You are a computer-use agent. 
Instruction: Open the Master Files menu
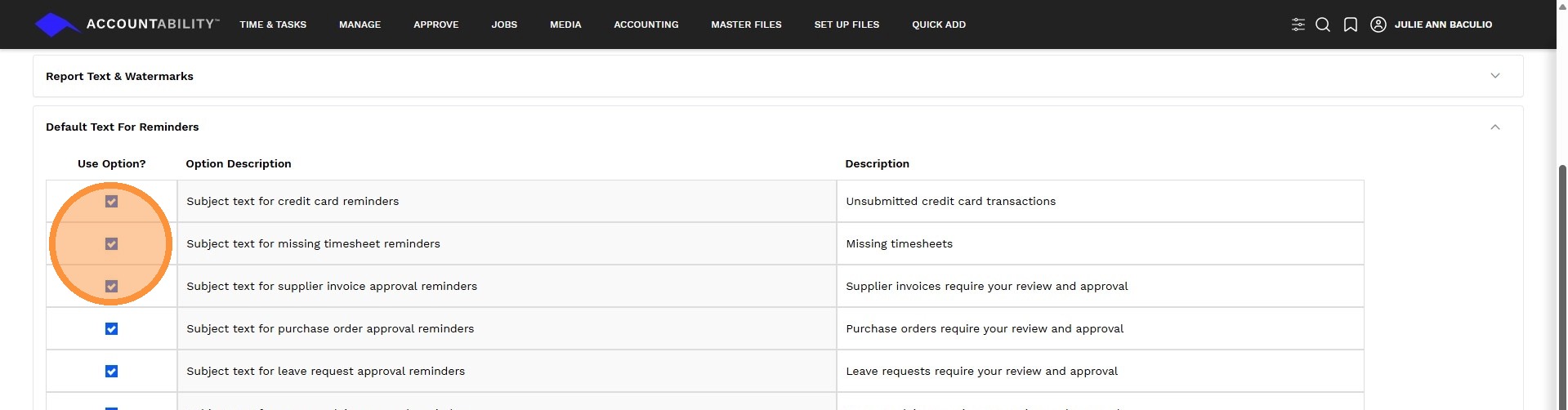pyautogui.click(x=746, y=25)
